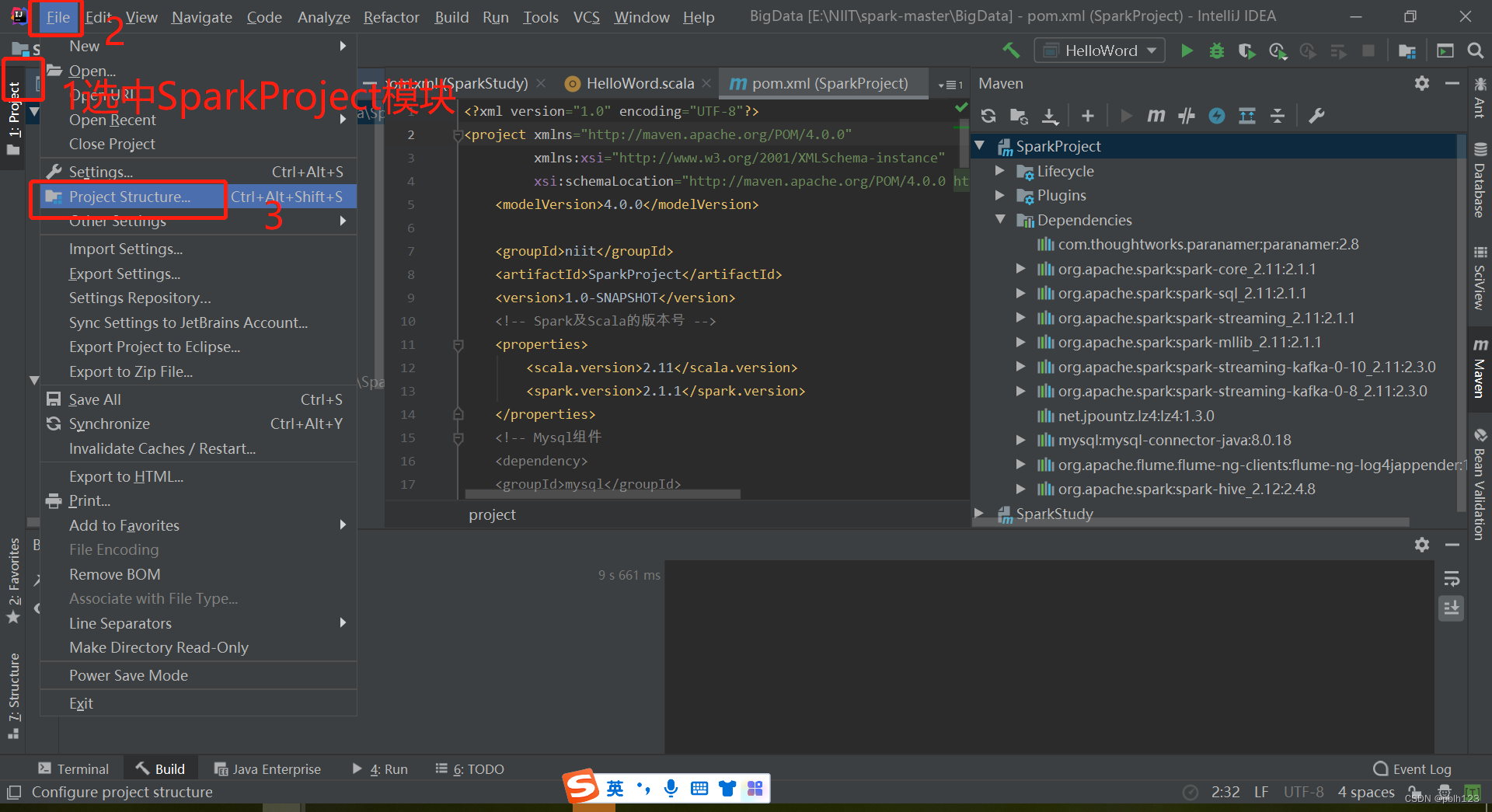Viewport: 1492px width, 812px height.
Task: Select Close Project menu entry
Action: click(x=198, y=144)
